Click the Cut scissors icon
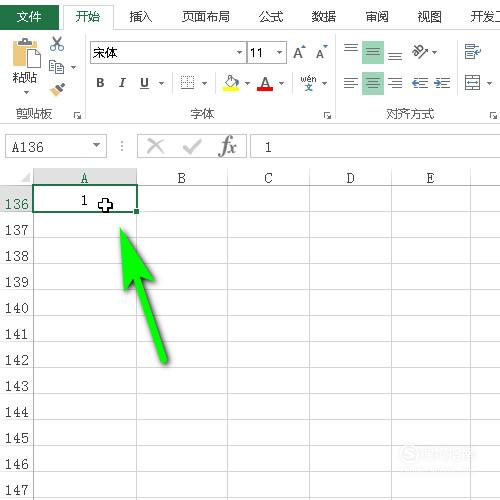This screenshot has height=500, width=500. pos(57,44)
